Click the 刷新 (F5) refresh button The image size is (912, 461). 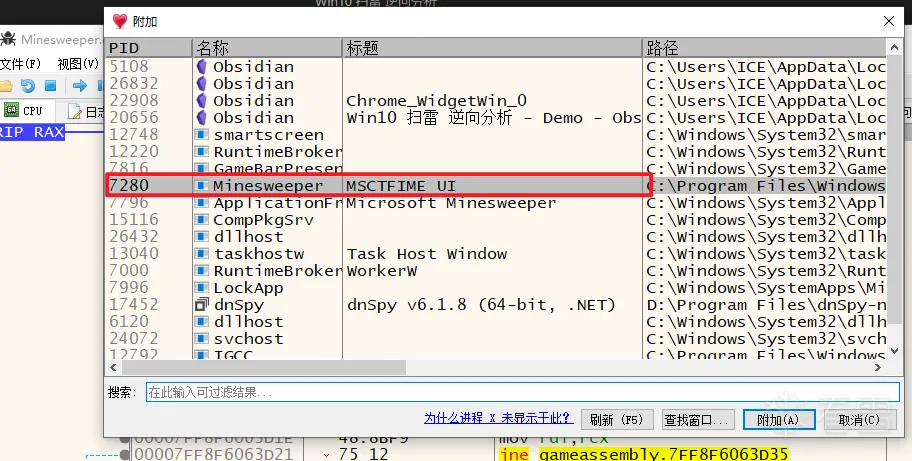pyautogui.click(x=617, y=420)
